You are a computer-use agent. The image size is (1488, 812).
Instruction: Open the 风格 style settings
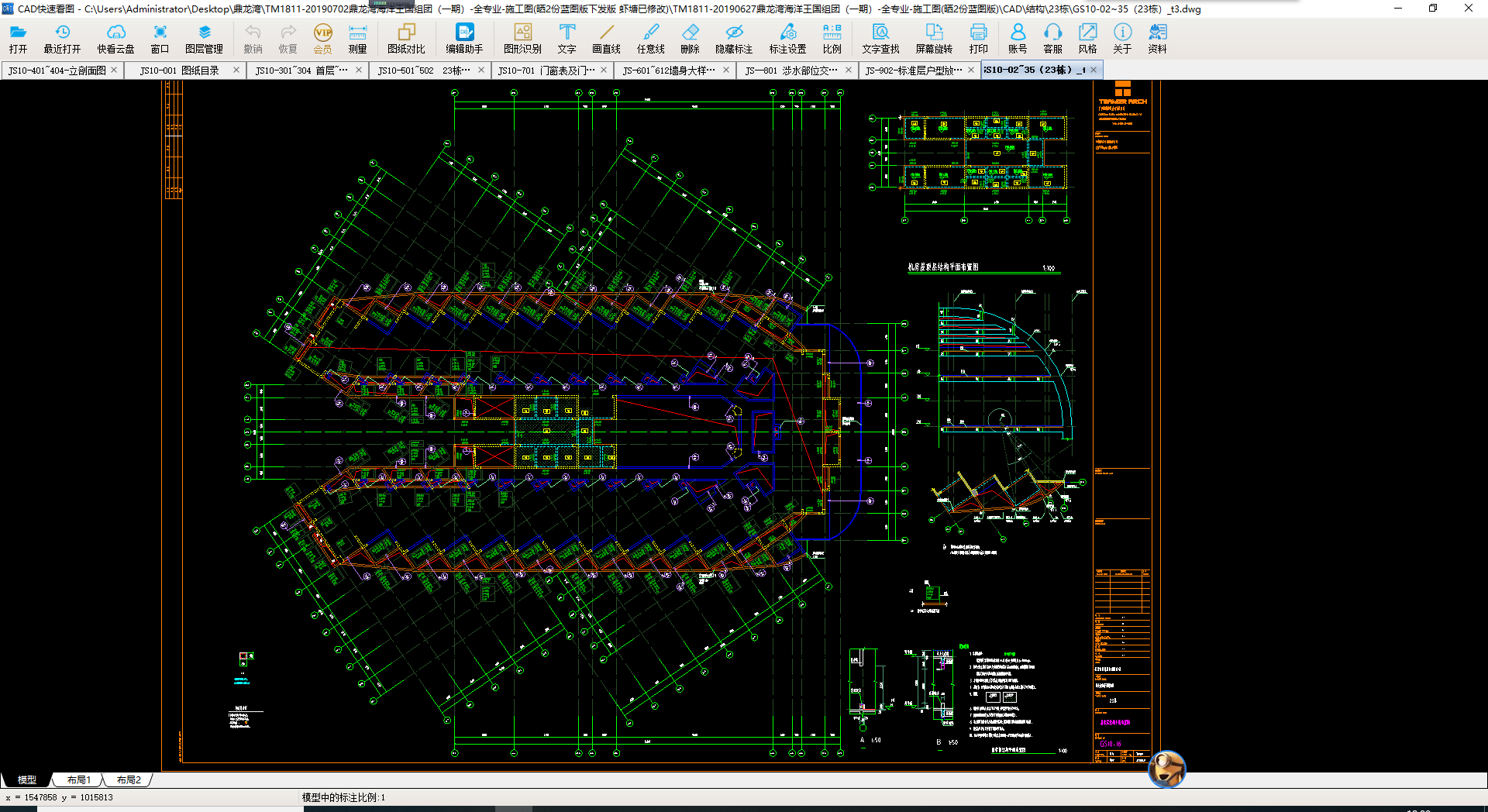(1087, 39)
